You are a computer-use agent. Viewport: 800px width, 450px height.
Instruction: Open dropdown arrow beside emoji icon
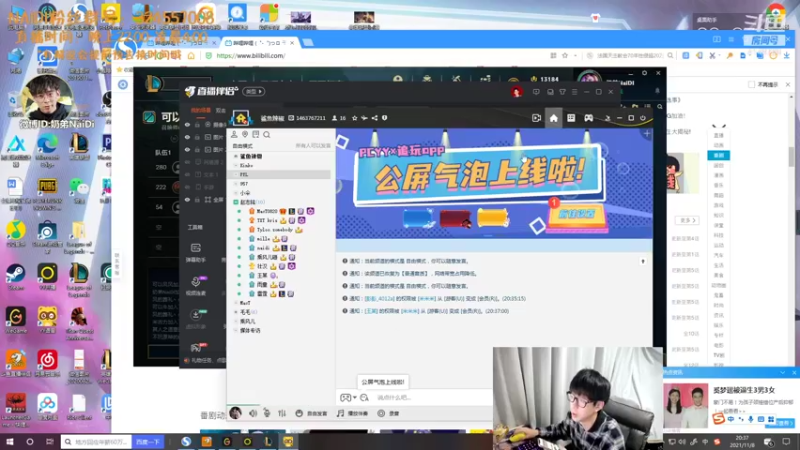pyautogui.click(x=355, y=397)
